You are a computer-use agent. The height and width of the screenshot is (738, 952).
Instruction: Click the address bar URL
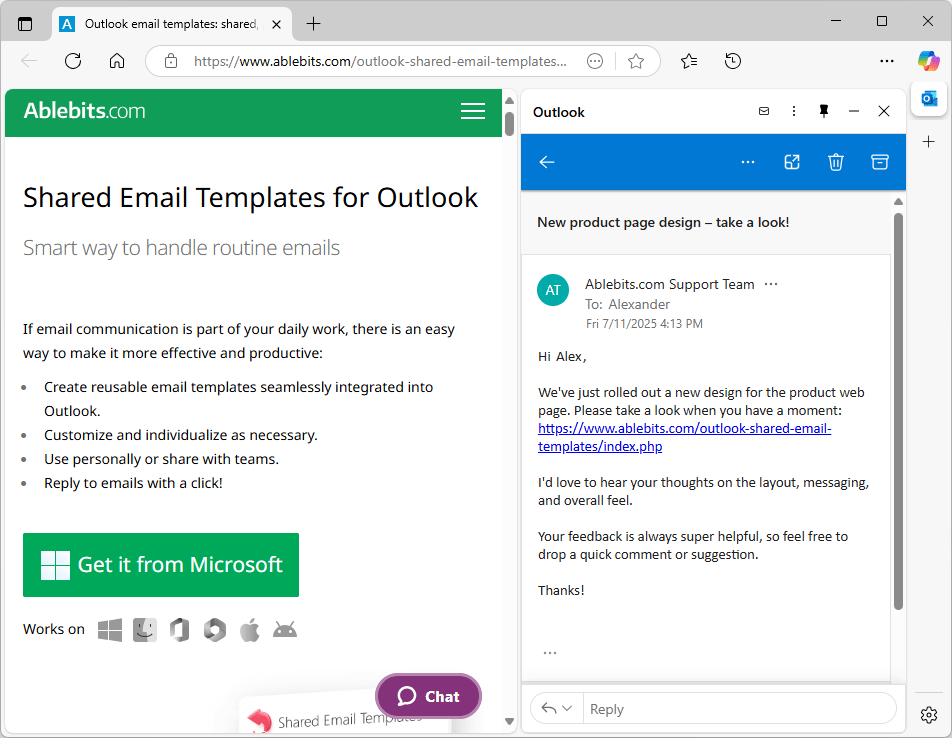[380, 61]
